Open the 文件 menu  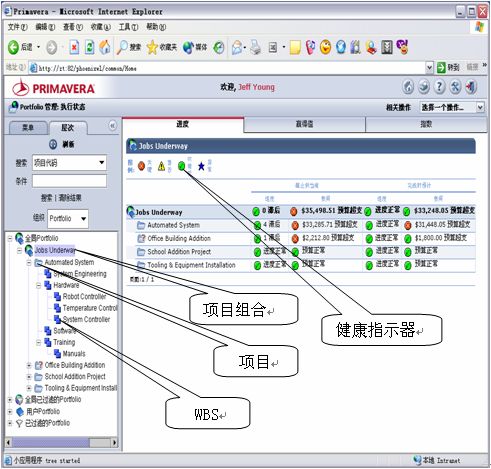coord(18,27)
